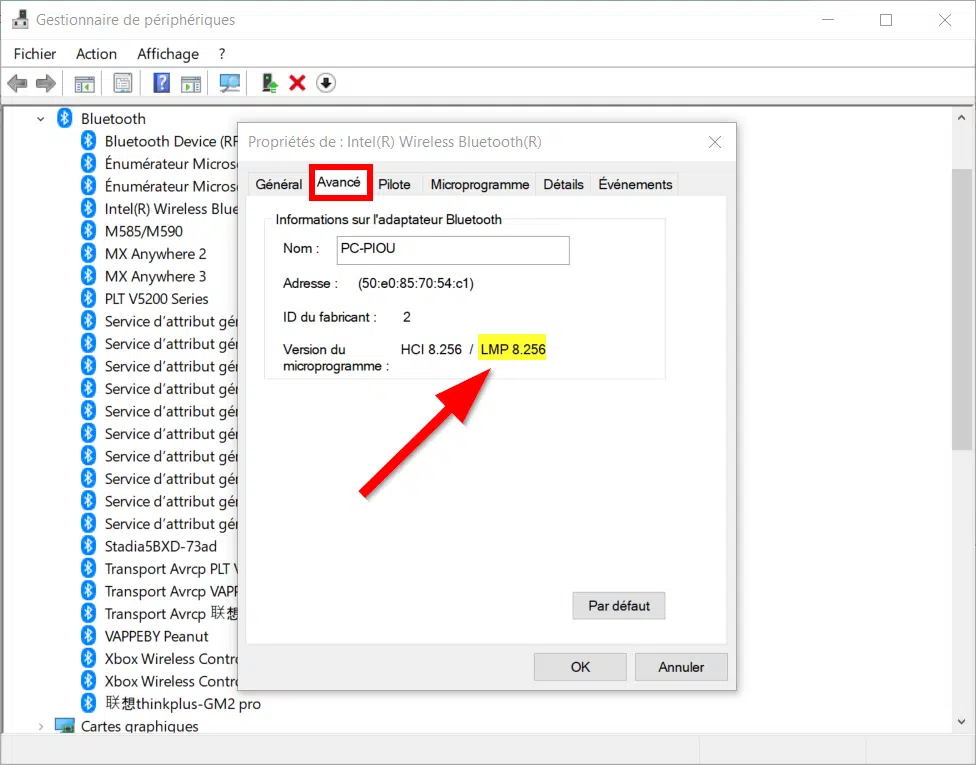Image resolution: width=976 pixels, height=765 pixels.
Task: Switch to the Microprogramme tab
Action: point(479,185)
